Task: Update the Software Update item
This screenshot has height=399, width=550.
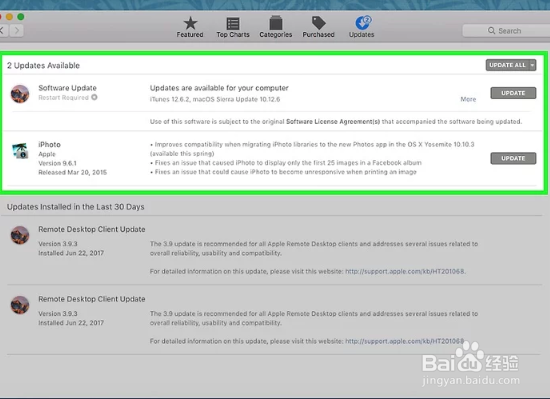Action: coord(513,93)
